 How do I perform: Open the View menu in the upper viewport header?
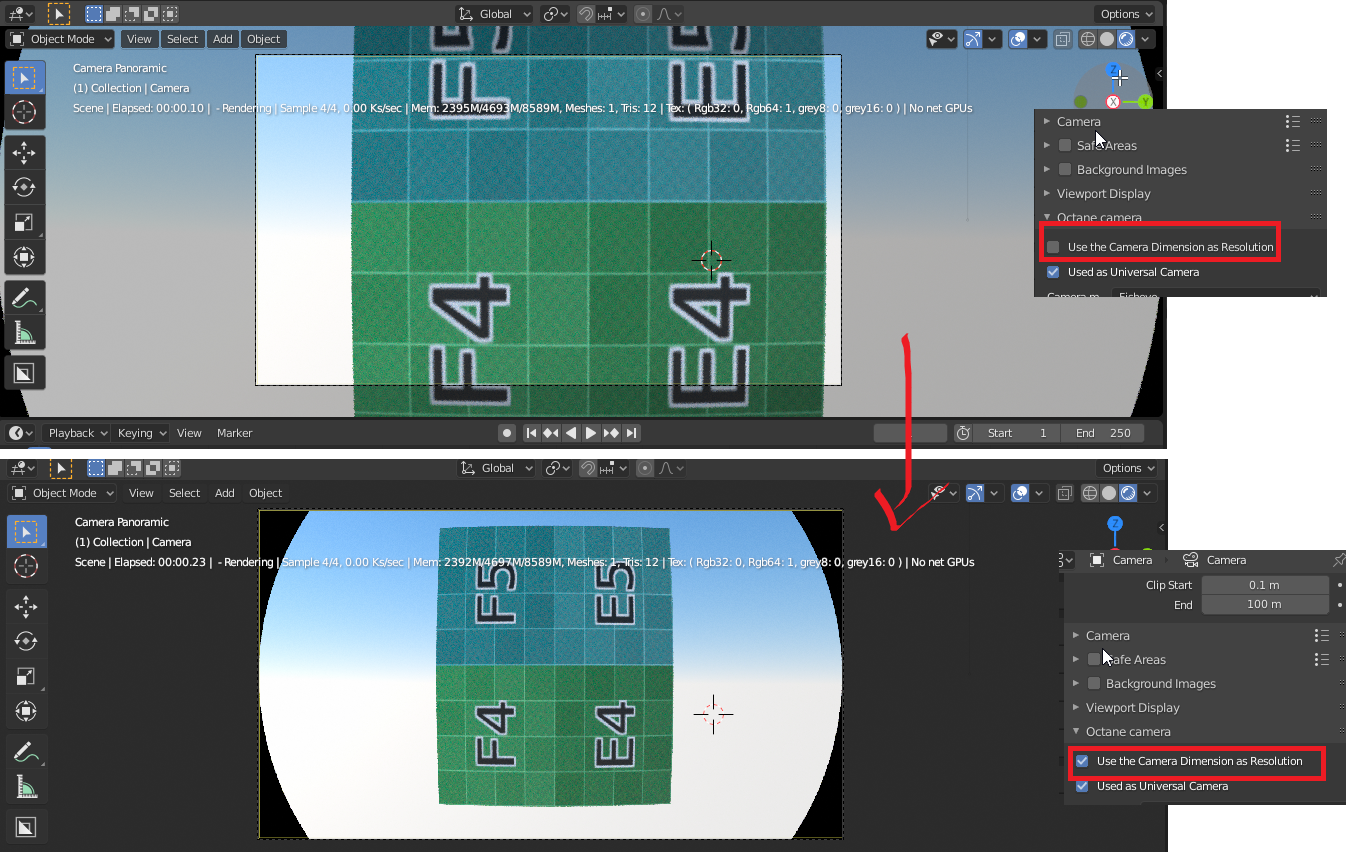coord(139,39)
